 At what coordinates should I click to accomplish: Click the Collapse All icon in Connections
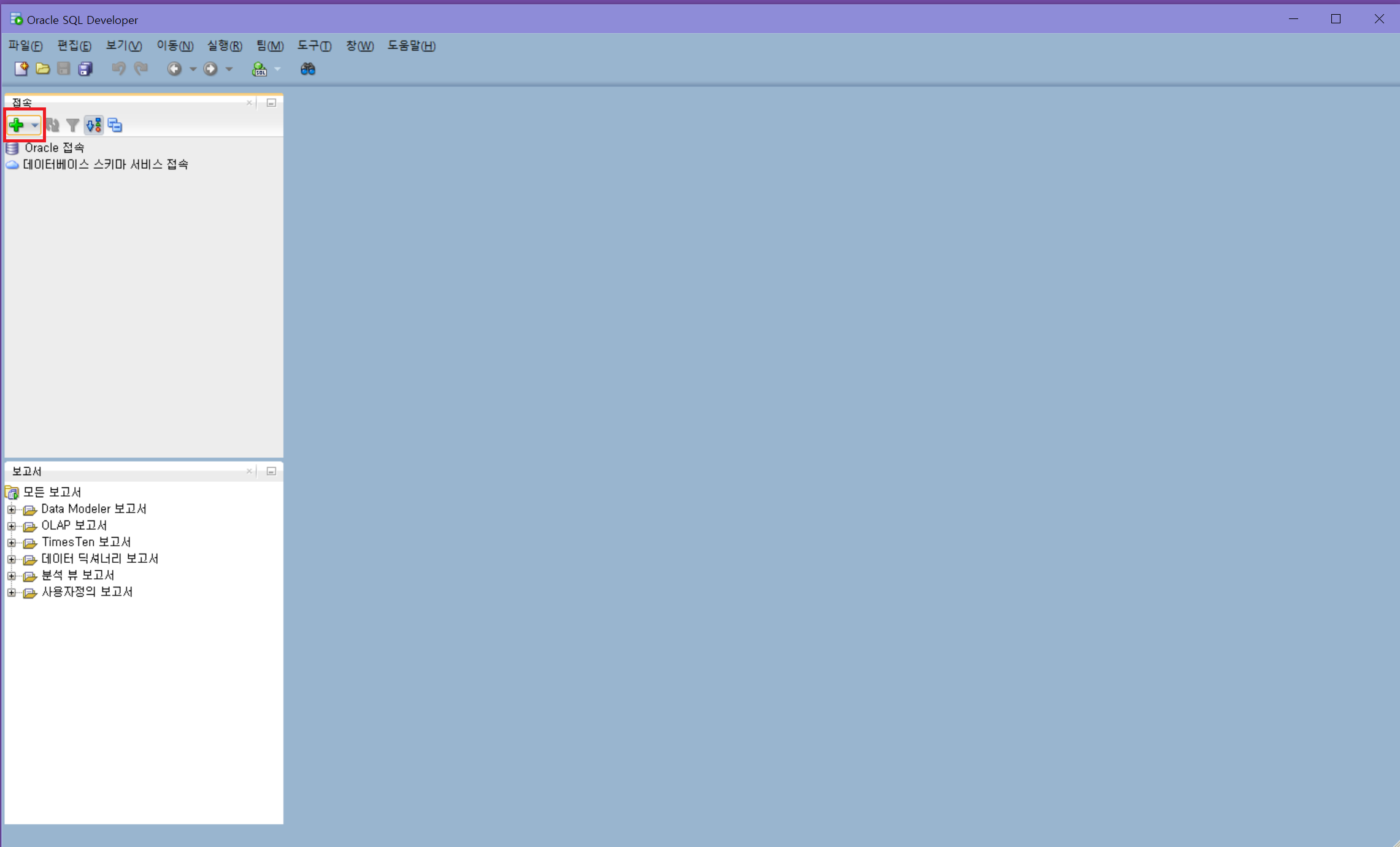(x=115, y=125)
